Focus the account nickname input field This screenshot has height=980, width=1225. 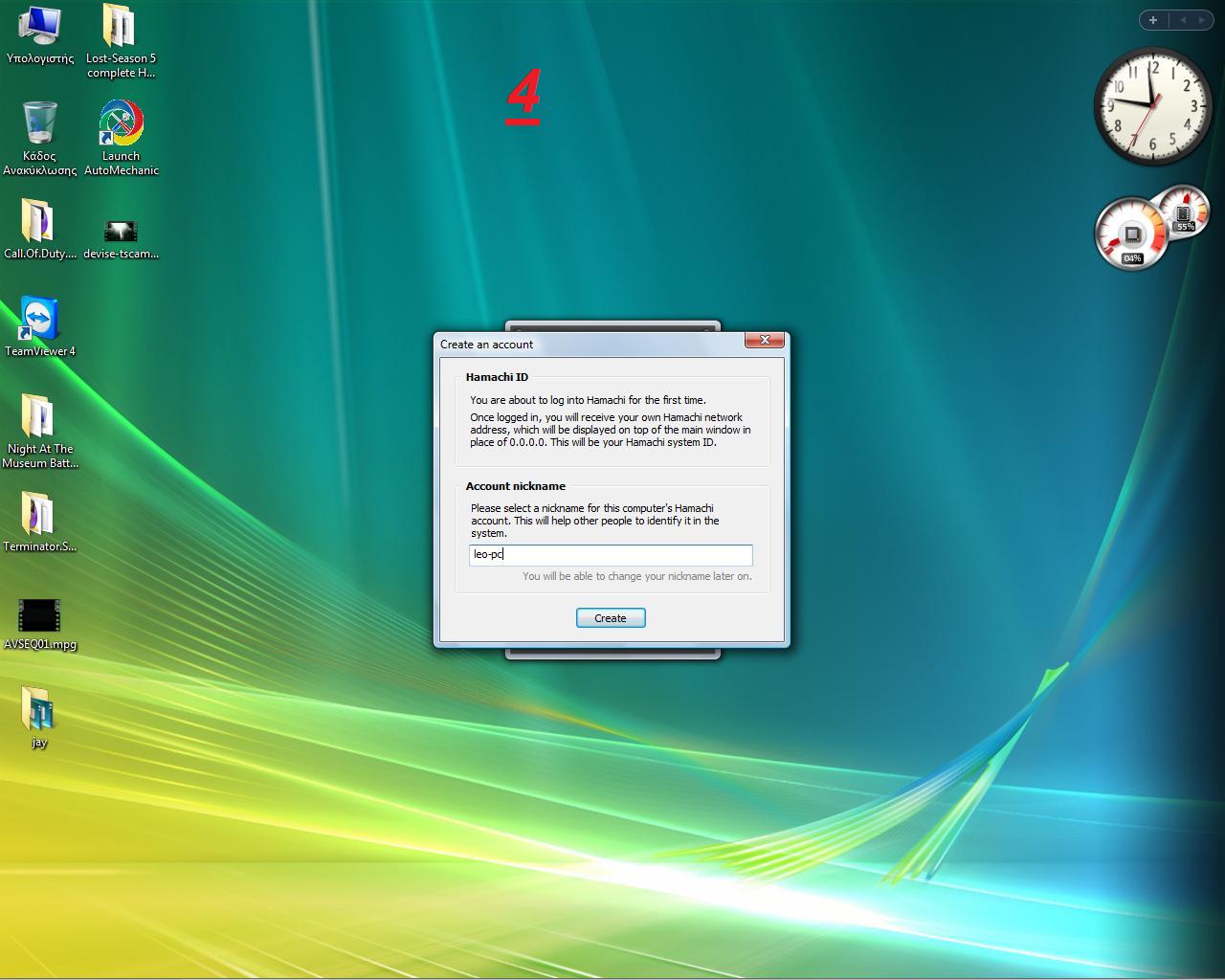(611, 554)
